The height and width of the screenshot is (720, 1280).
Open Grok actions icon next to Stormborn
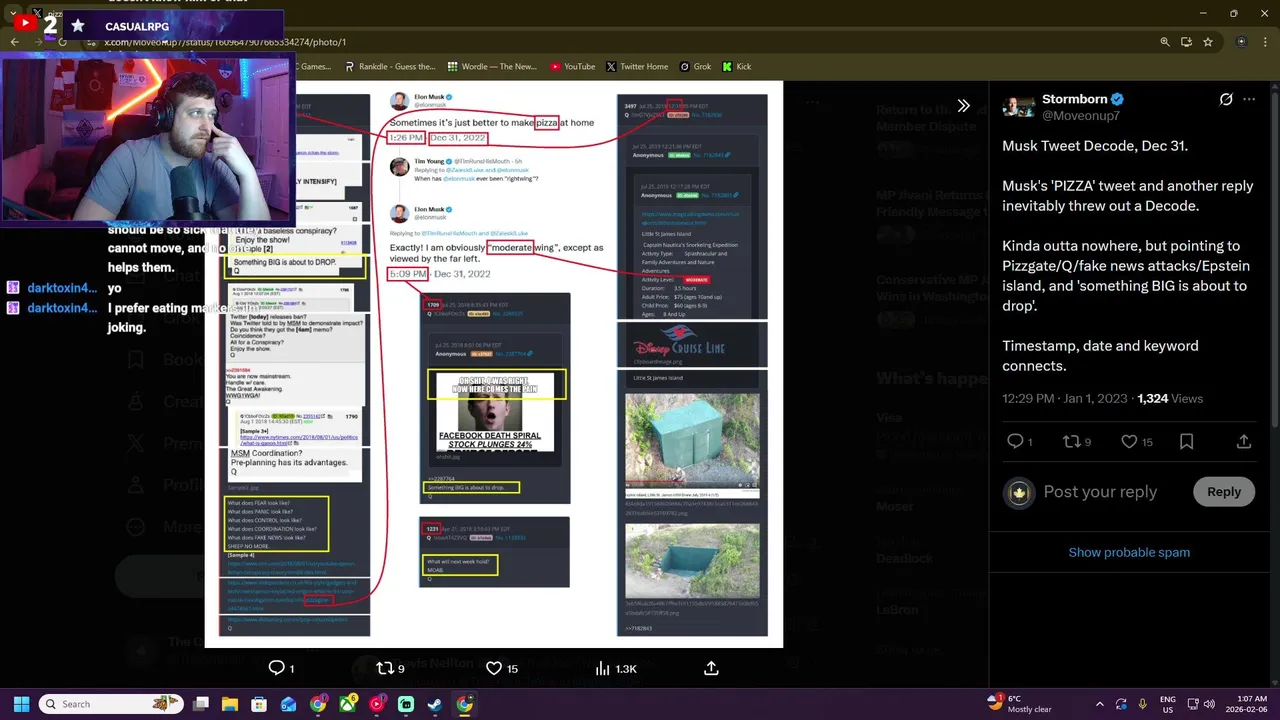pyautogui.click(x=1226, y=99)
